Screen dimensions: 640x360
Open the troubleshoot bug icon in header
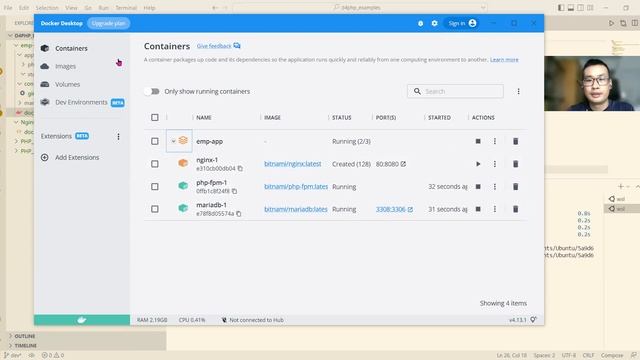pyautogui.click(x=420, y=24)
